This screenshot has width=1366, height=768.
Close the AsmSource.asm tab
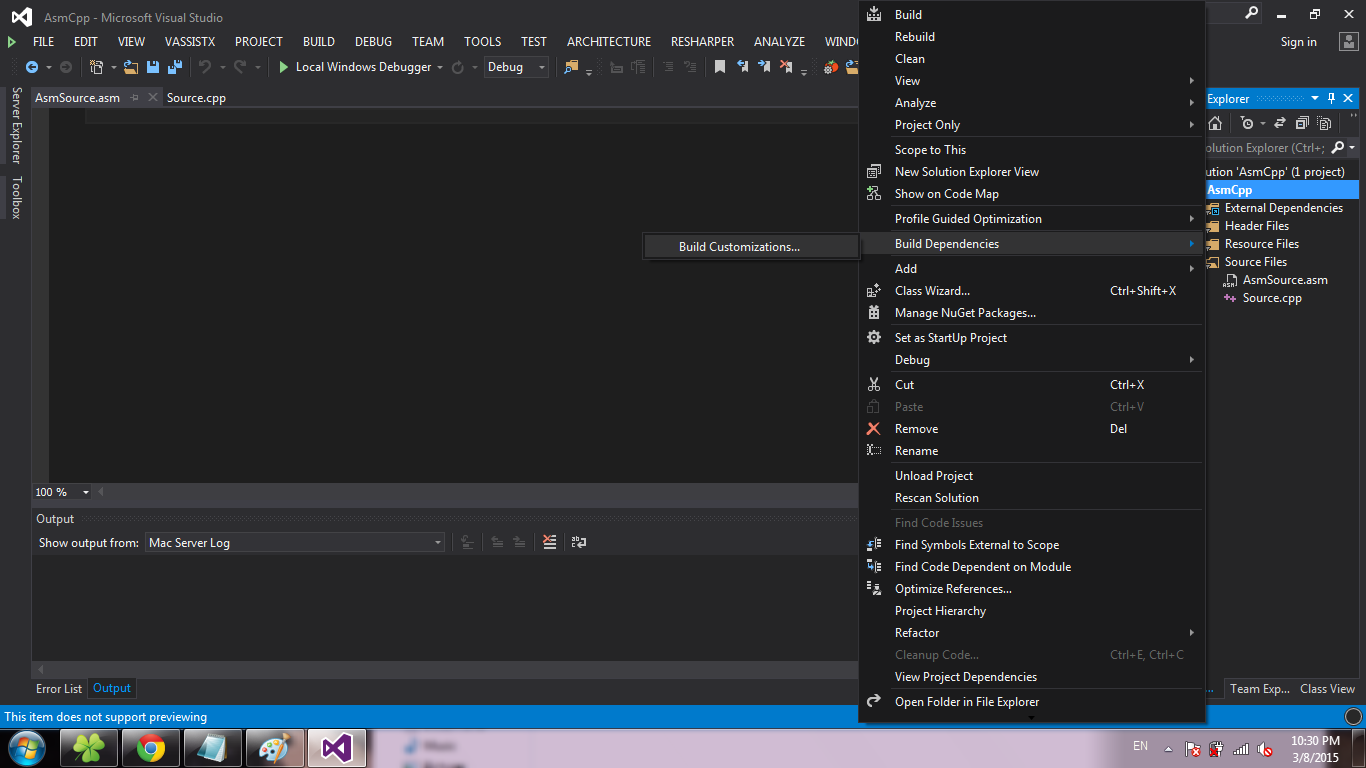tap(153, 98)
